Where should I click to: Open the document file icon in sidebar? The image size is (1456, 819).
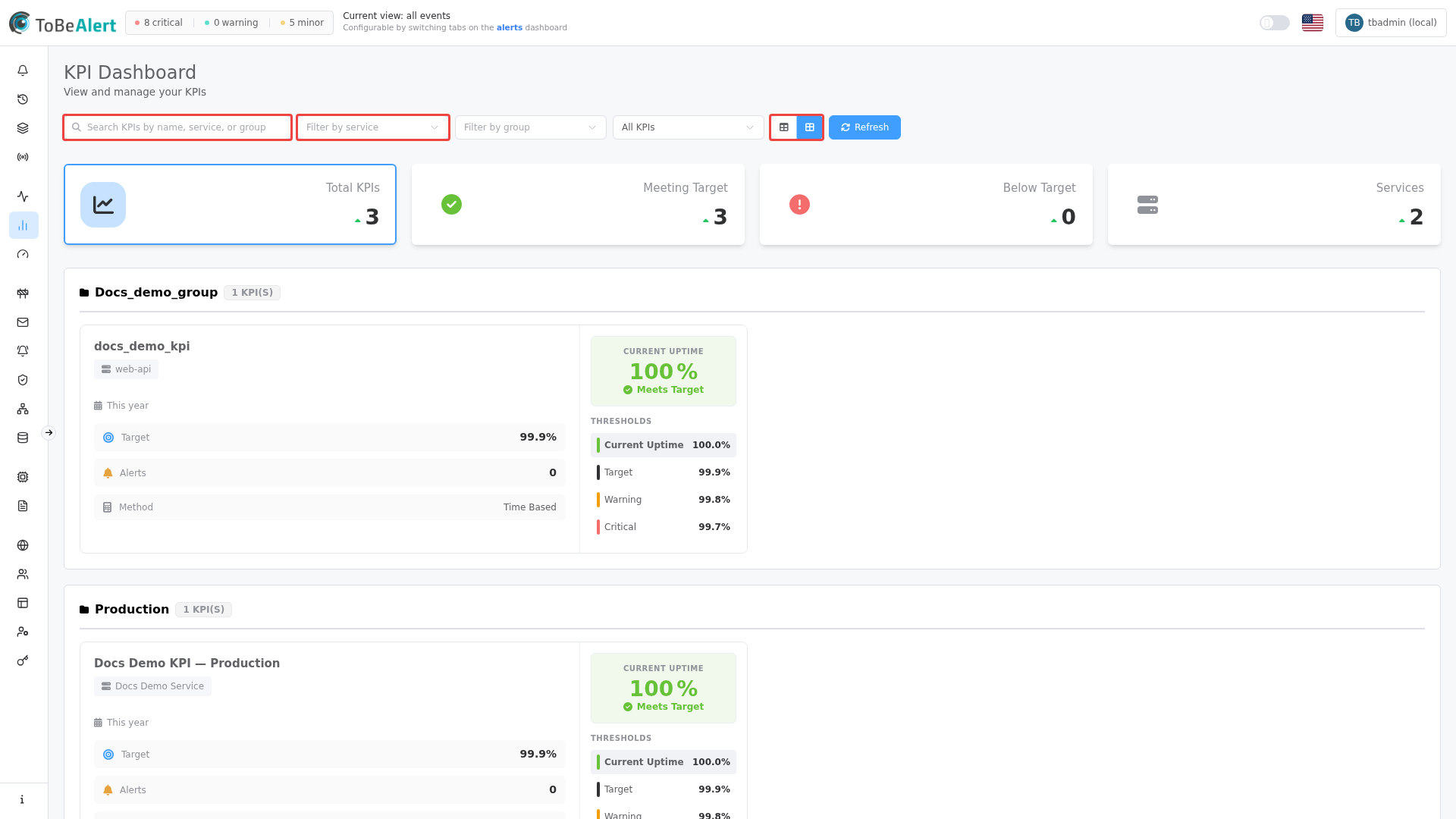[x=23, y=506]
